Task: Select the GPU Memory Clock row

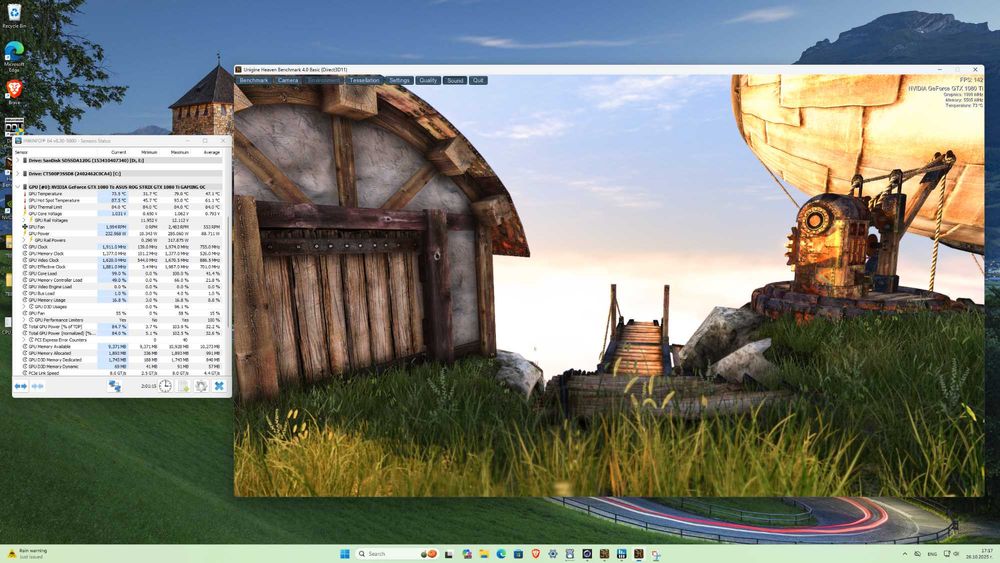Action: click(x=121, y=253)
